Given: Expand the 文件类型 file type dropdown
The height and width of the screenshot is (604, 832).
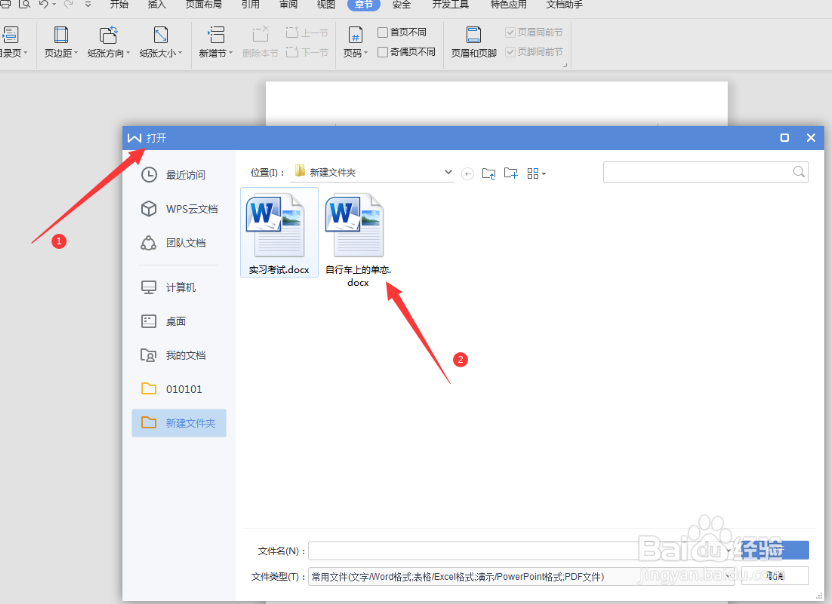Looking at the screenshot, I should pos(727,576).
